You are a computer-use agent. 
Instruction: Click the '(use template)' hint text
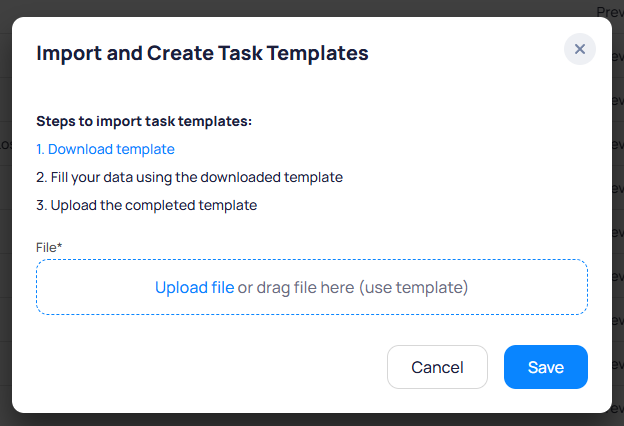tap(414, 288)
